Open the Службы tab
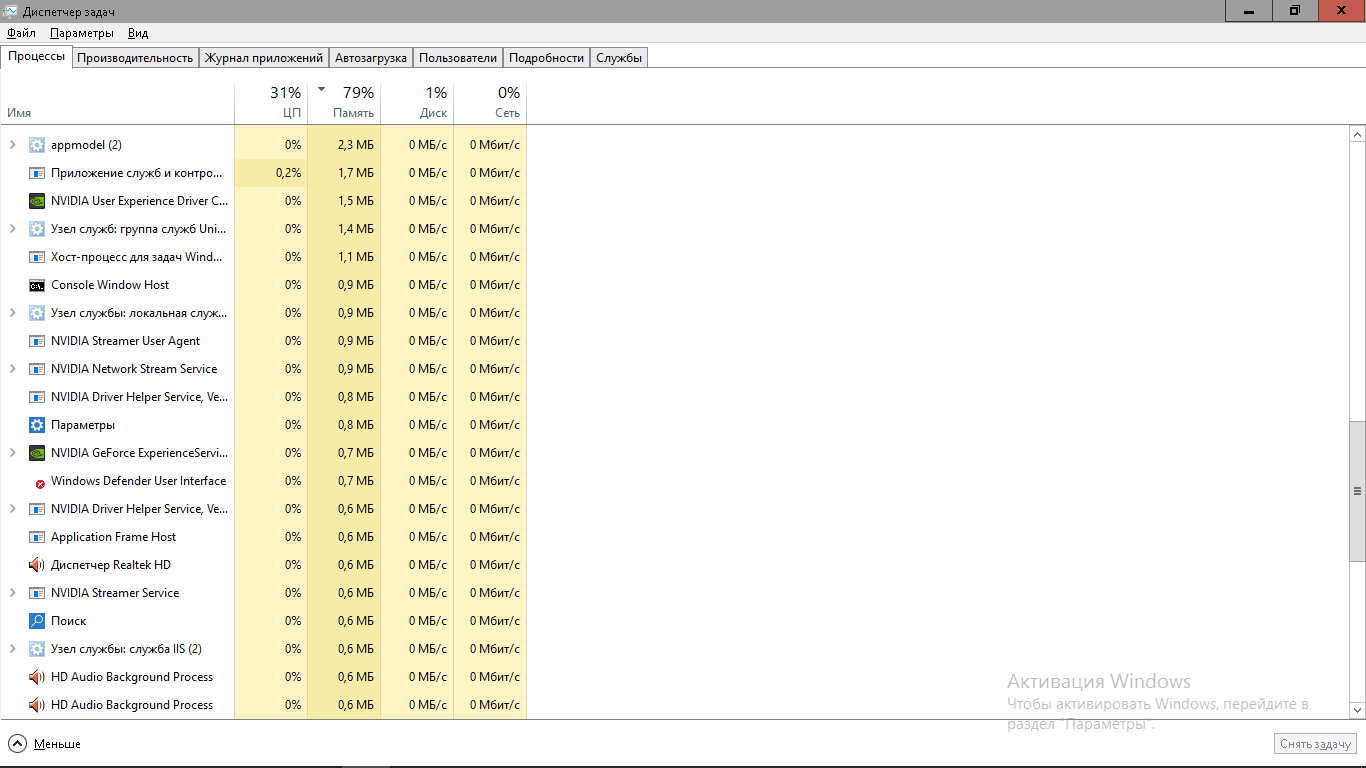Image resolution: width=1366 pixels, height=768 pixels. click(619, 58)
